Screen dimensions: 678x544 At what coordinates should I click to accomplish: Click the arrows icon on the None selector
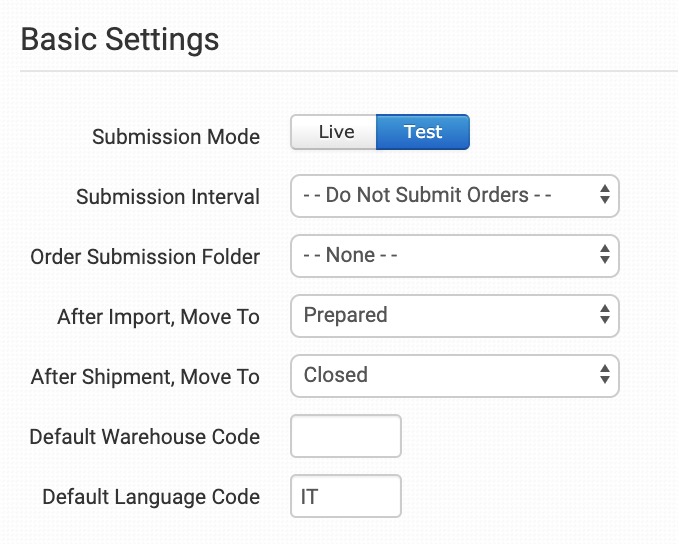604,256
